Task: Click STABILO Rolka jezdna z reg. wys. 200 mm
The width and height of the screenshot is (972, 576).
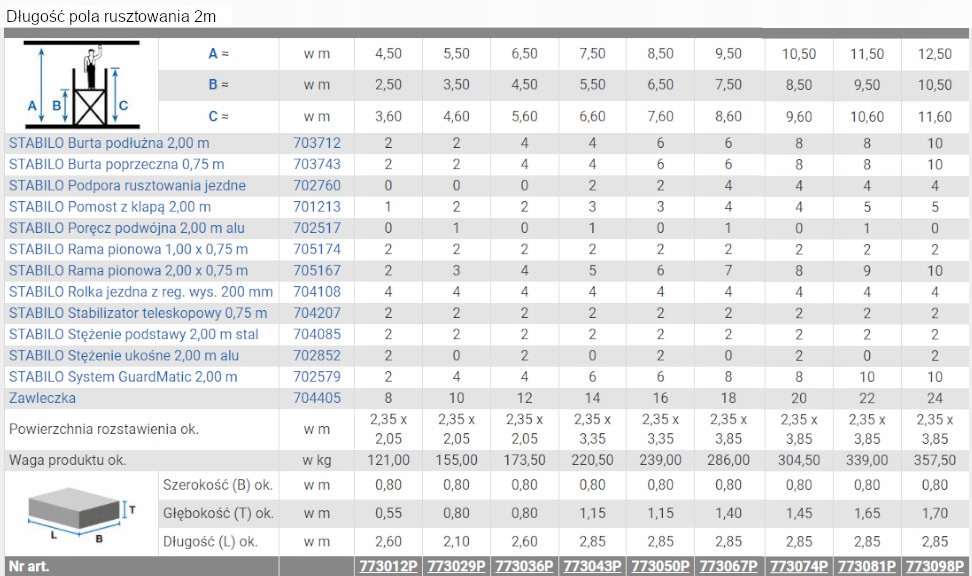Action: coord(141,291)
